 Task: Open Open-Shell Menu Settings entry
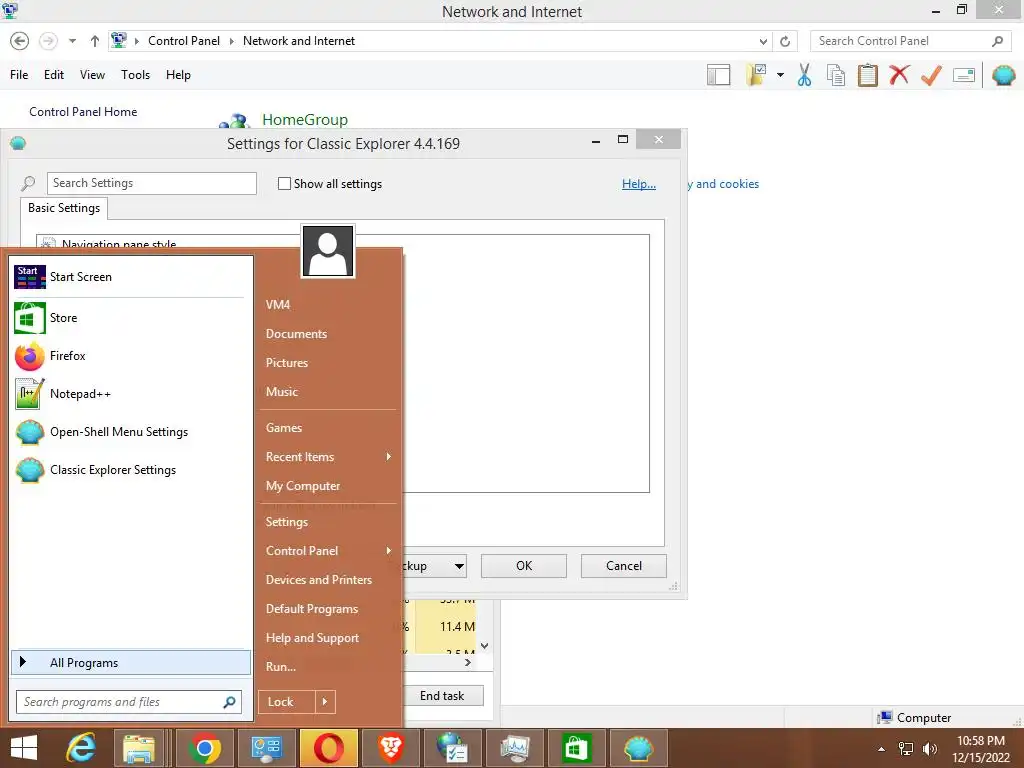[129, 432]
